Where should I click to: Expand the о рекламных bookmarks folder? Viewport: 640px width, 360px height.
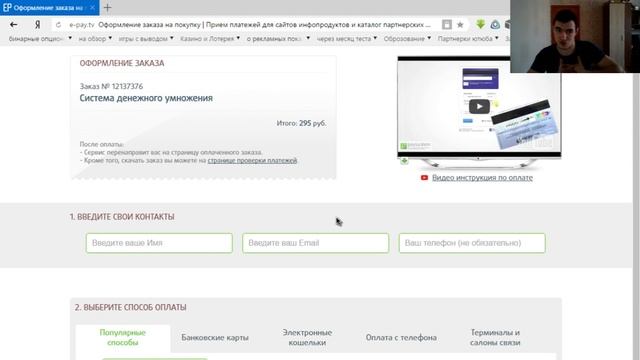tap(278, 38)
